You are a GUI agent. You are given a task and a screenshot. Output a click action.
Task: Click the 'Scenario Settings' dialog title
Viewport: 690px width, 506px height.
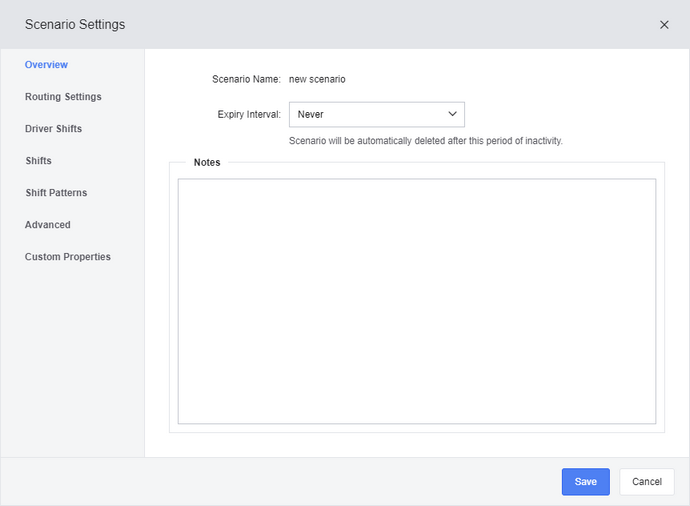coord(75,25)
